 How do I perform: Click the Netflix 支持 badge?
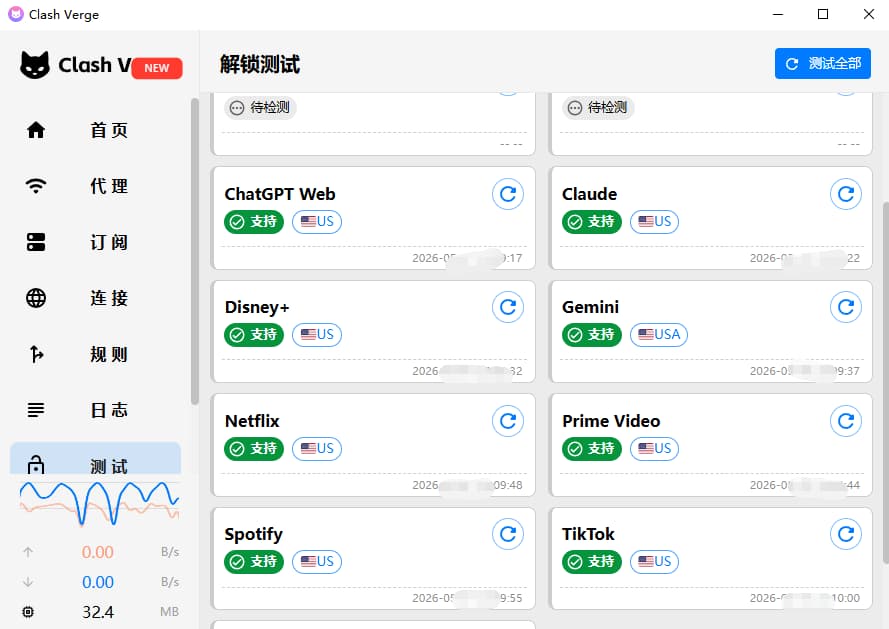coord(254,448)
